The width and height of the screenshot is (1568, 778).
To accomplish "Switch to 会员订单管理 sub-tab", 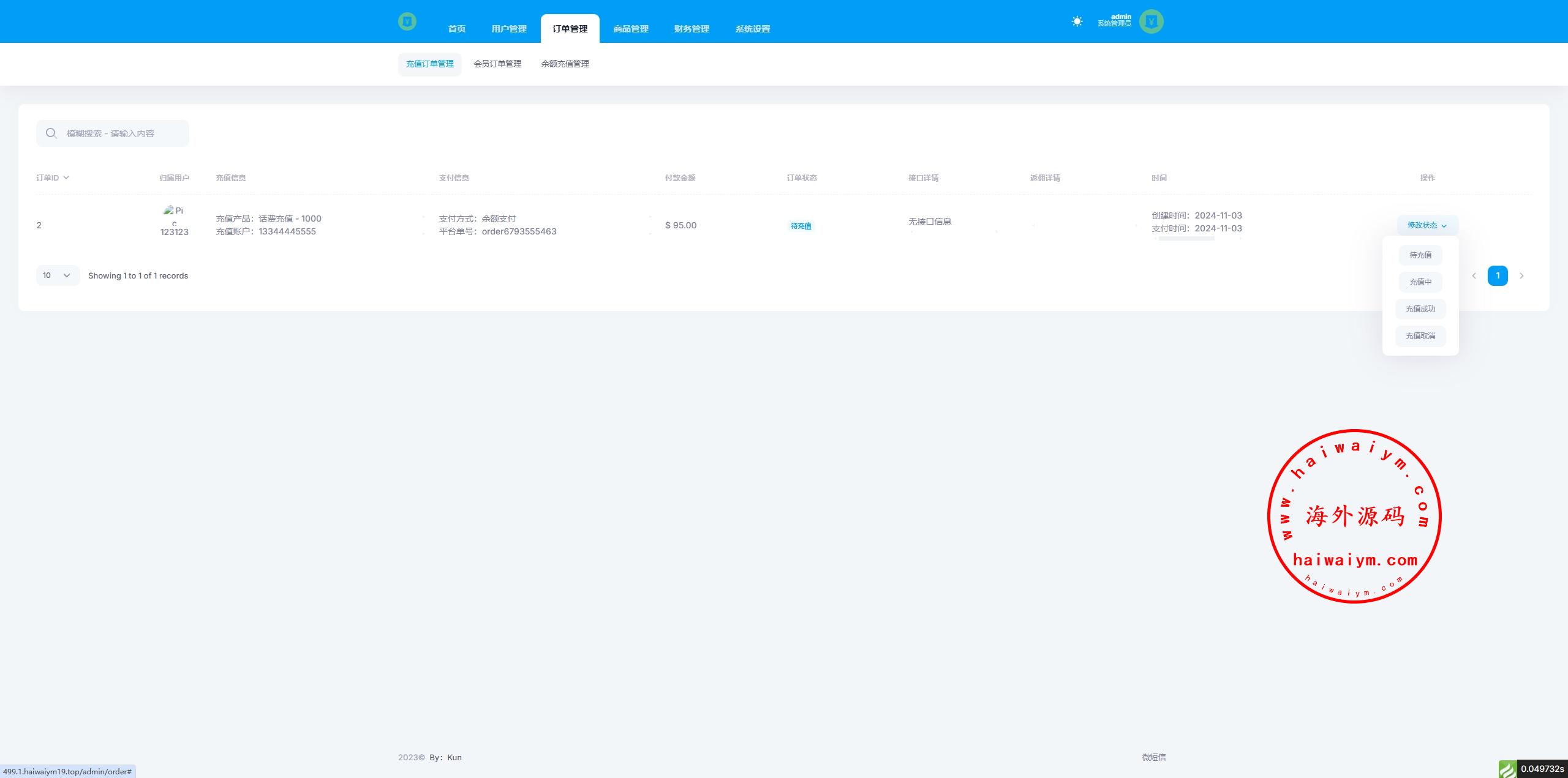I will [x=497, y=64].
